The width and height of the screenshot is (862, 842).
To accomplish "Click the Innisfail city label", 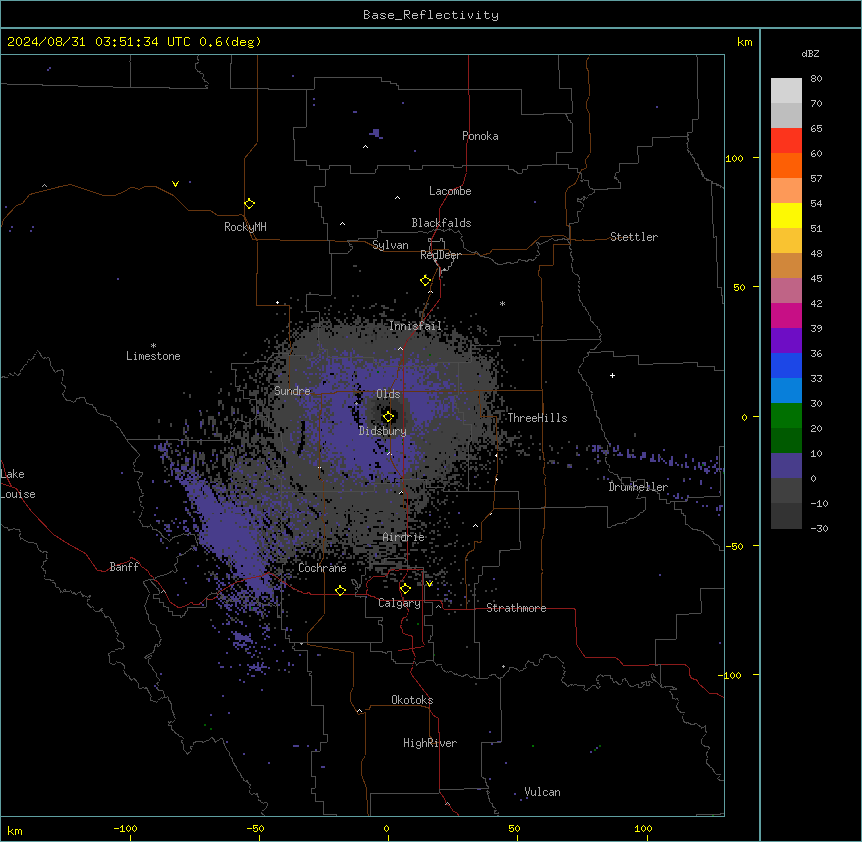I will pos(415,326).
